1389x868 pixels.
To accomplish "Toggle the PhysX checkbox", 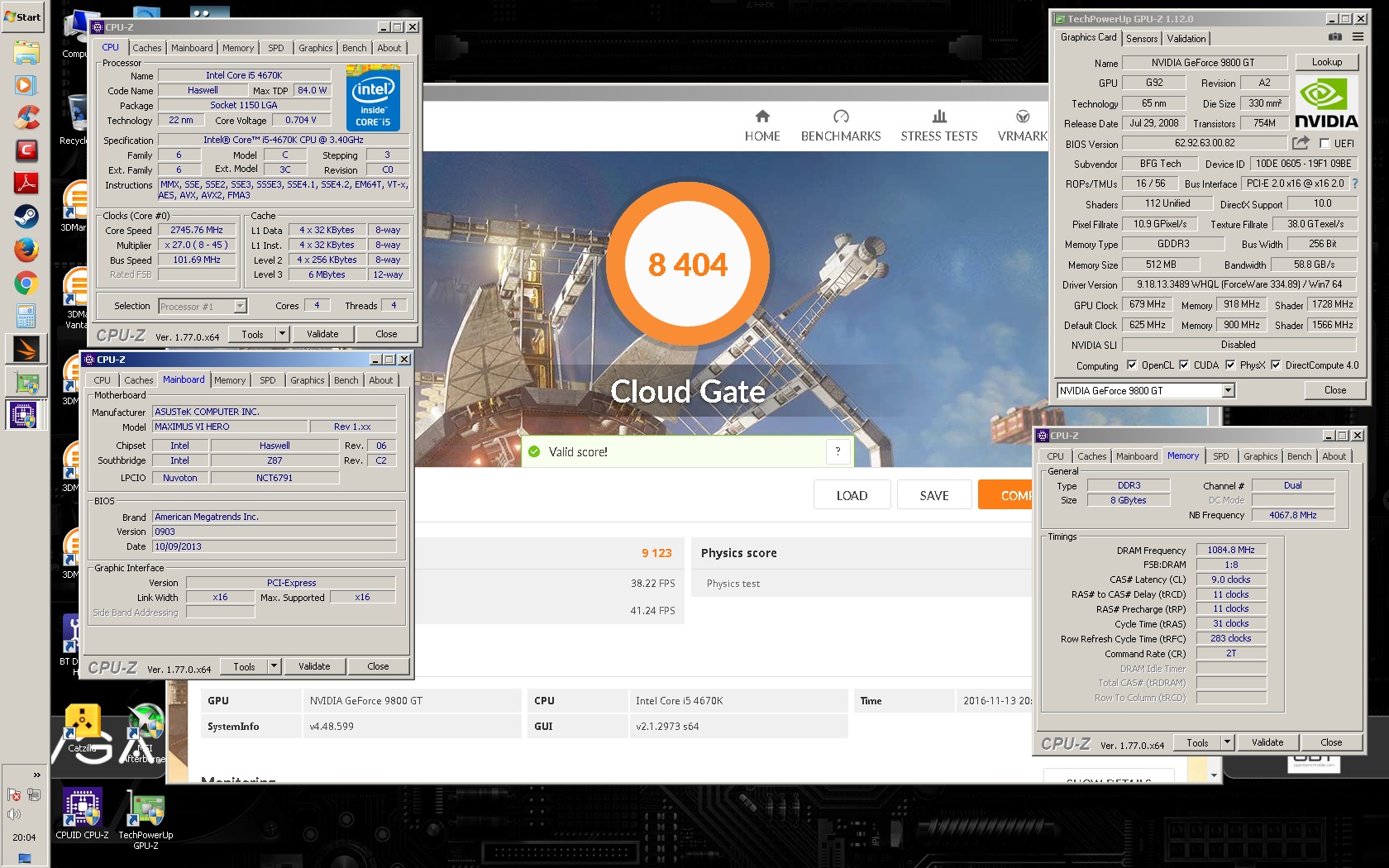I will [x=1230, y=365].
